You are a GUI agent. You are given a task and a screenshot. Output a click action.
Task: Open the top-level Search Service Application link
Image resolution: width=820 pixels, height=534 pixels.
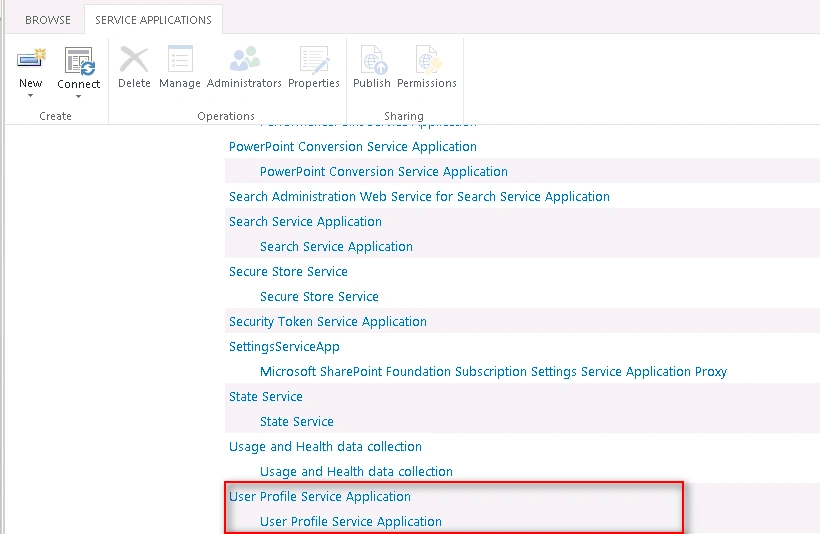click(305, 222)
